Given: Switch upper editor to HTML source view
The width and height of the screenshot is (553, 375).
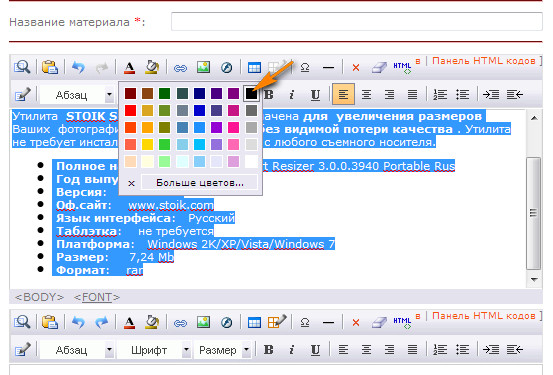Looking at the screenshot, I should [x=402, y=67].
